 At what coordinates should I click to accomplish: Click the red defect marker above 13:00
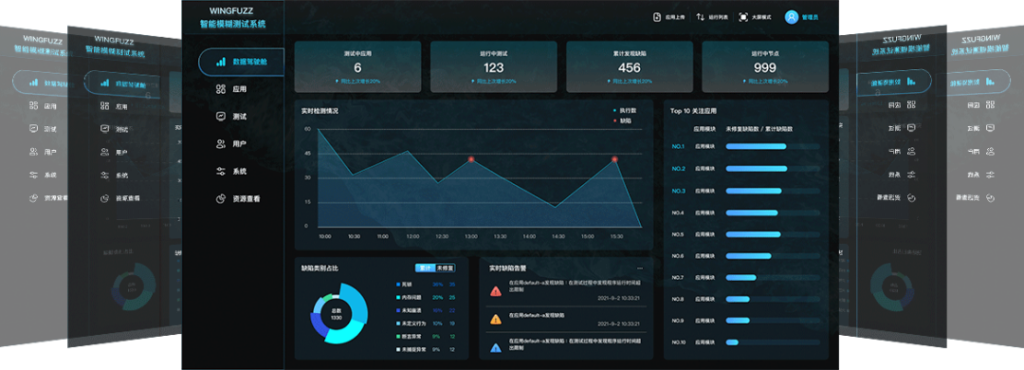click(x=471, y=159)
